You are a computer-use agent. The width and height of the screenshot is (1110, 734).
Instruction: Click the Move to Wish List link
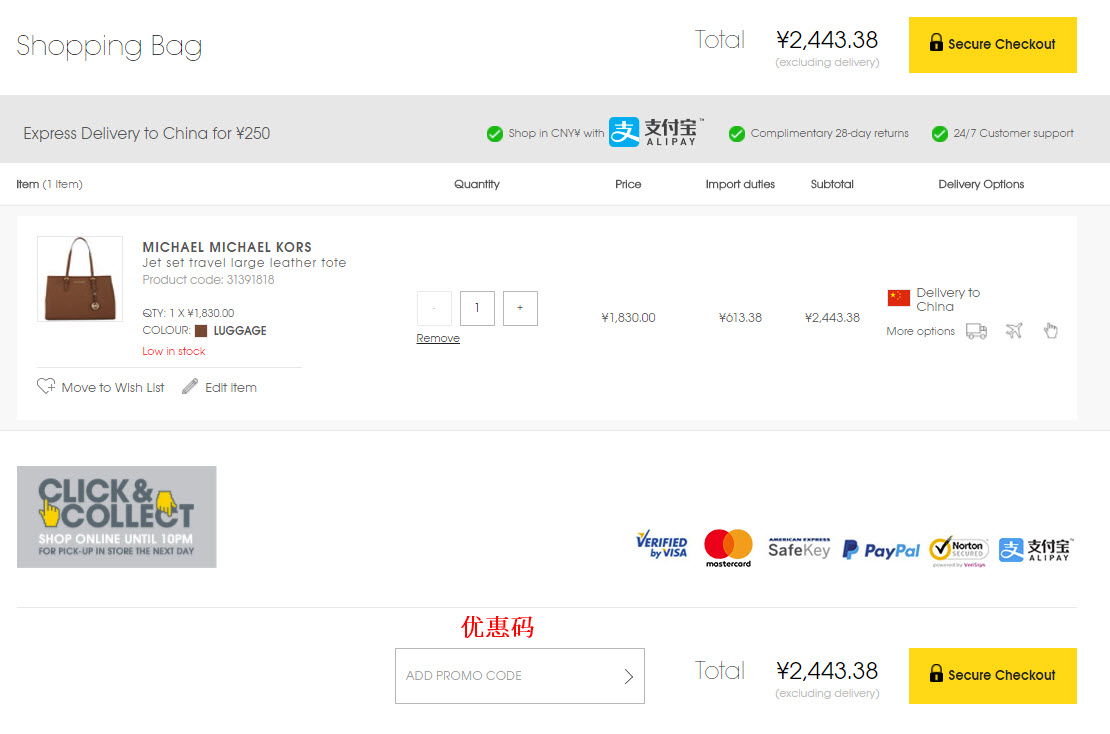(x=113, y=387)
